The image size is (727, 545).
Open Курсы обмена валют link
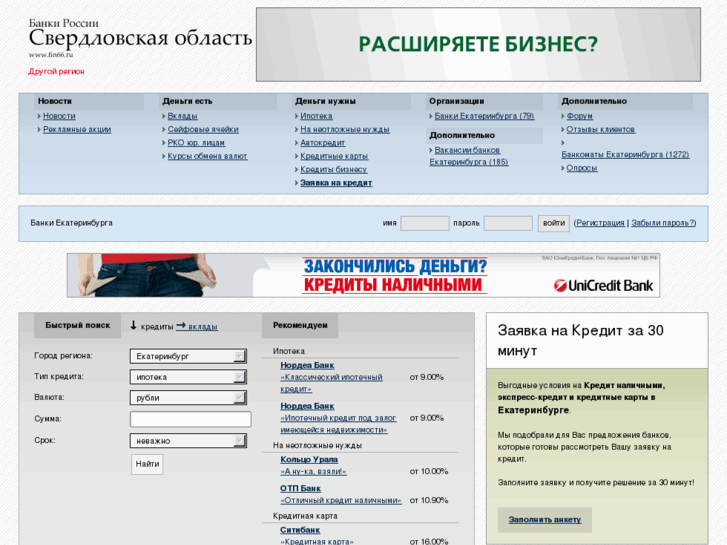(x=207, y=156)
